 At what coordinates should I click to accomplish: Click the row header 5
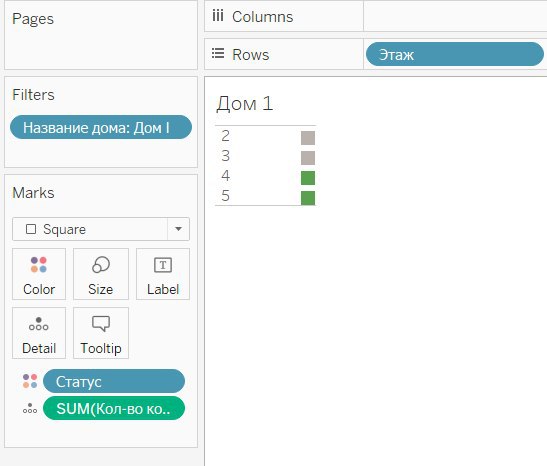(226, 196)
